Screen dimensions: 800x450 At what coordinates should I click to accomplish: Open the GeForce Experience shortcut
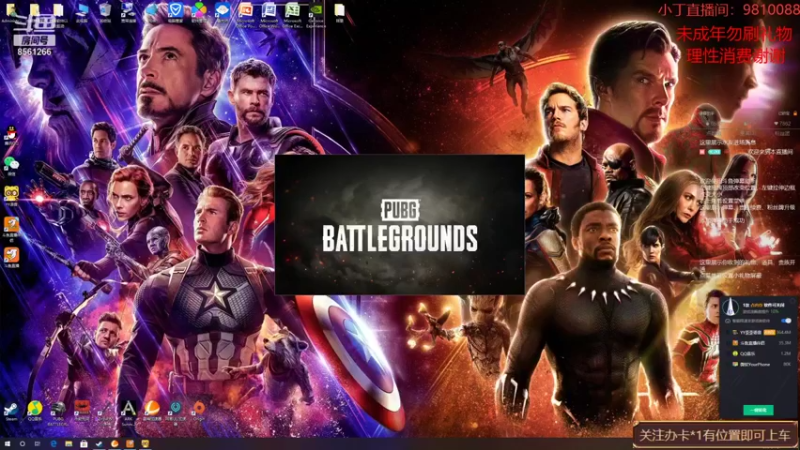(x=316, y=14)
